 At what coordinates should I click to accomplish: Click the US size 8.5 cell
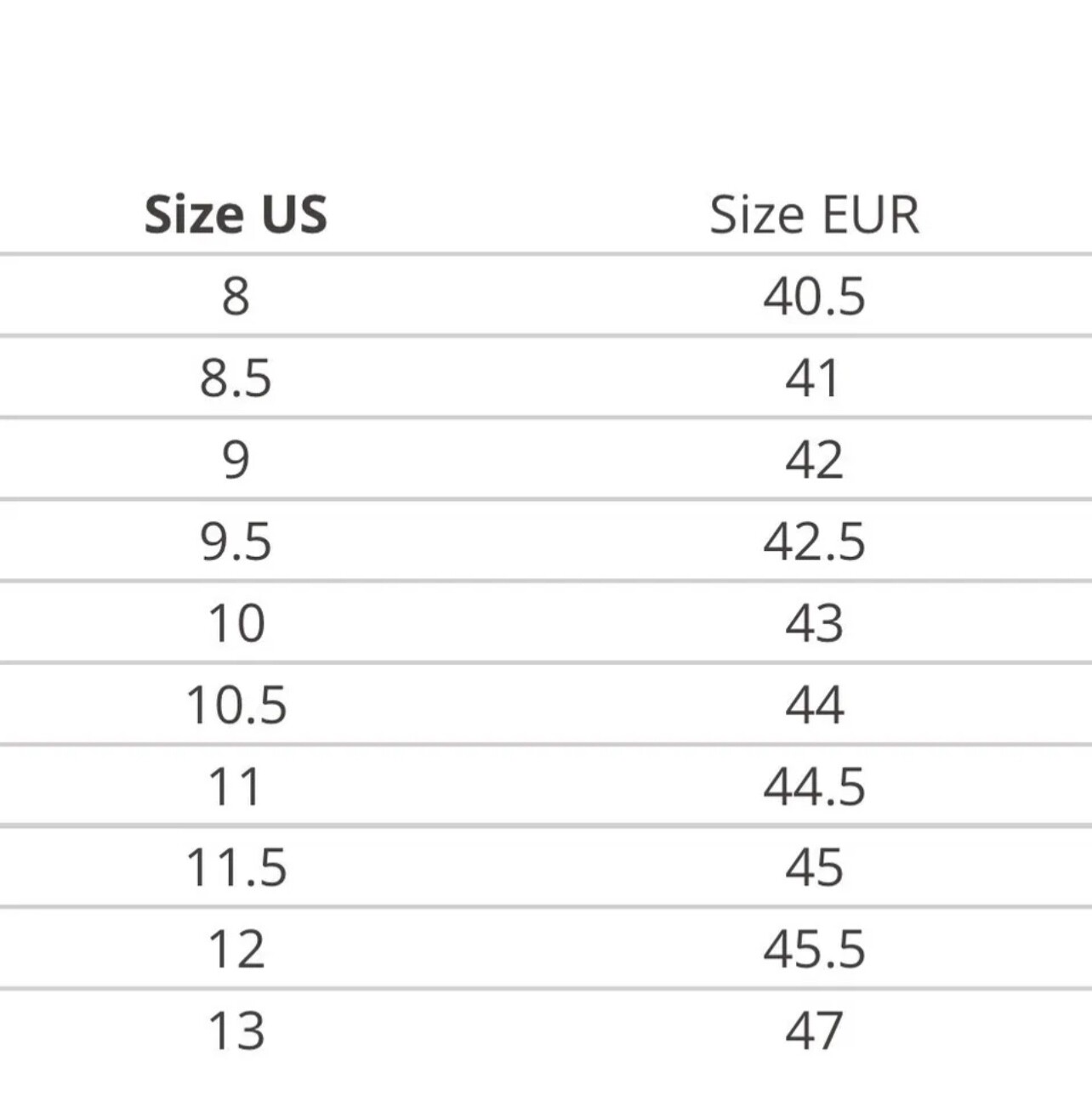[x=236, y=378]
